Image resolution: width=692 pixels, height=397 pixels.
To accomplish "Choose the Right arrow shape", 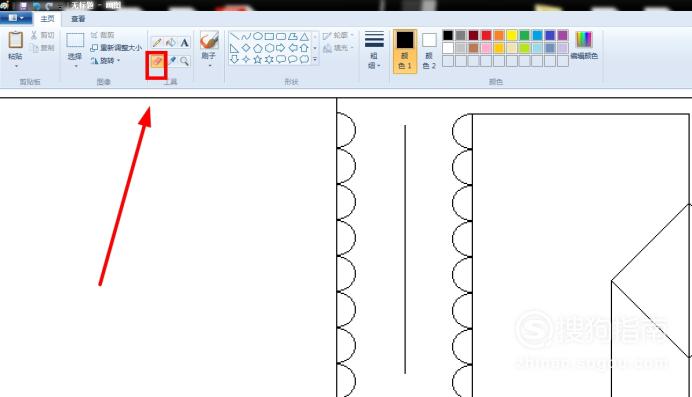I will 281,48.
